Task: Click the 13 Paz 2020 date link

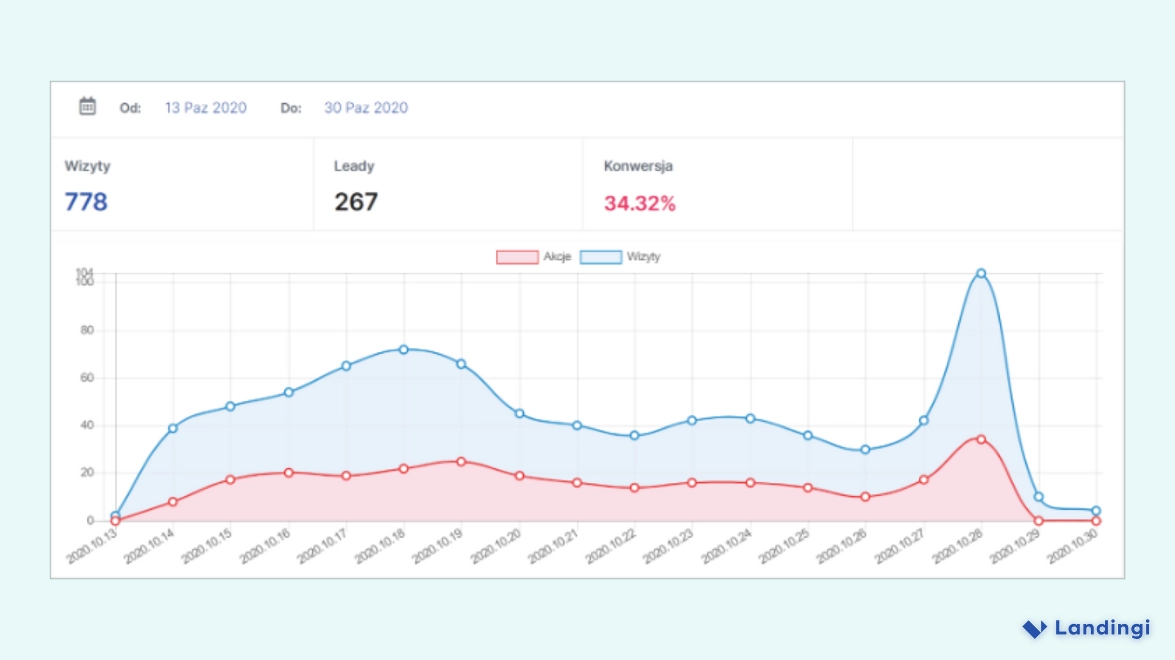Action: [x=204, y=107]
